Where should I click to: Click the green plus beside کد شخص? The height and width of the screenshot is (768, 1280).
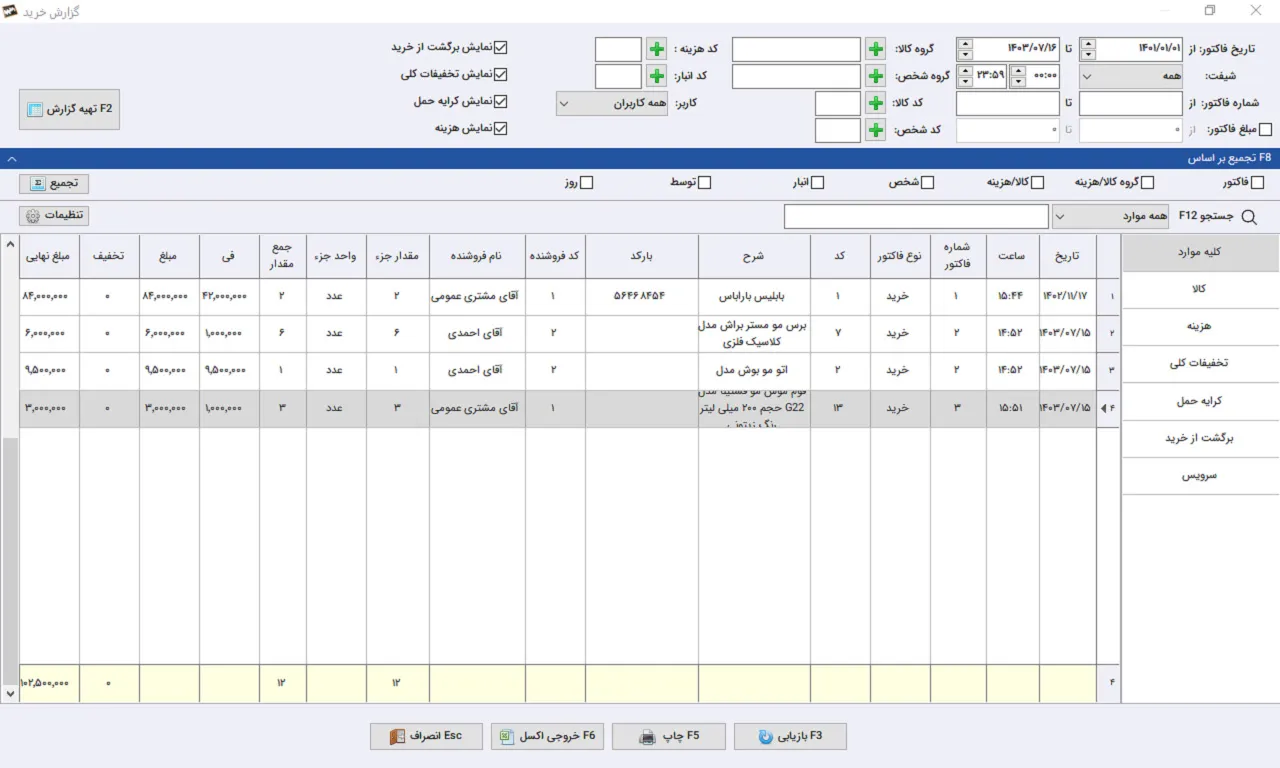(x=876, y=130)
